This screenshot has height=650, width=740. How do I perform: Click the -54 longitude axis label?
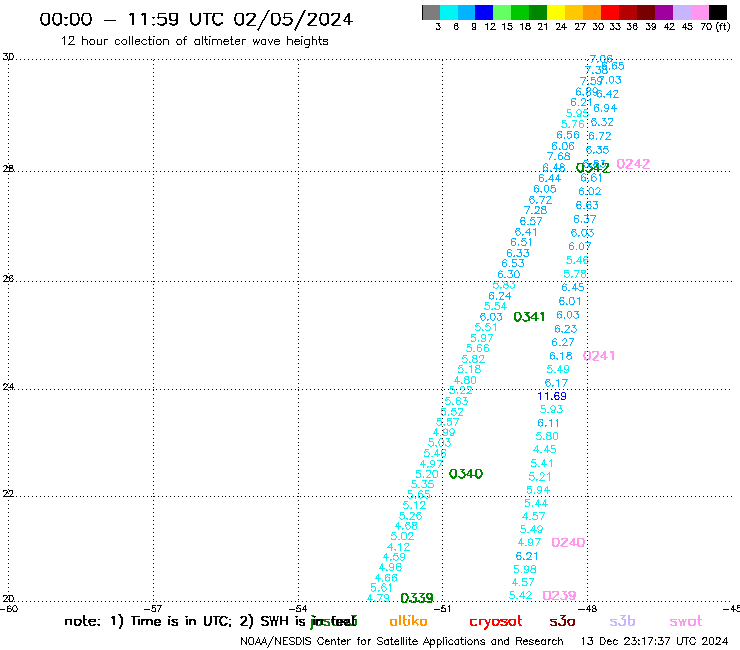tap(298, 608)
